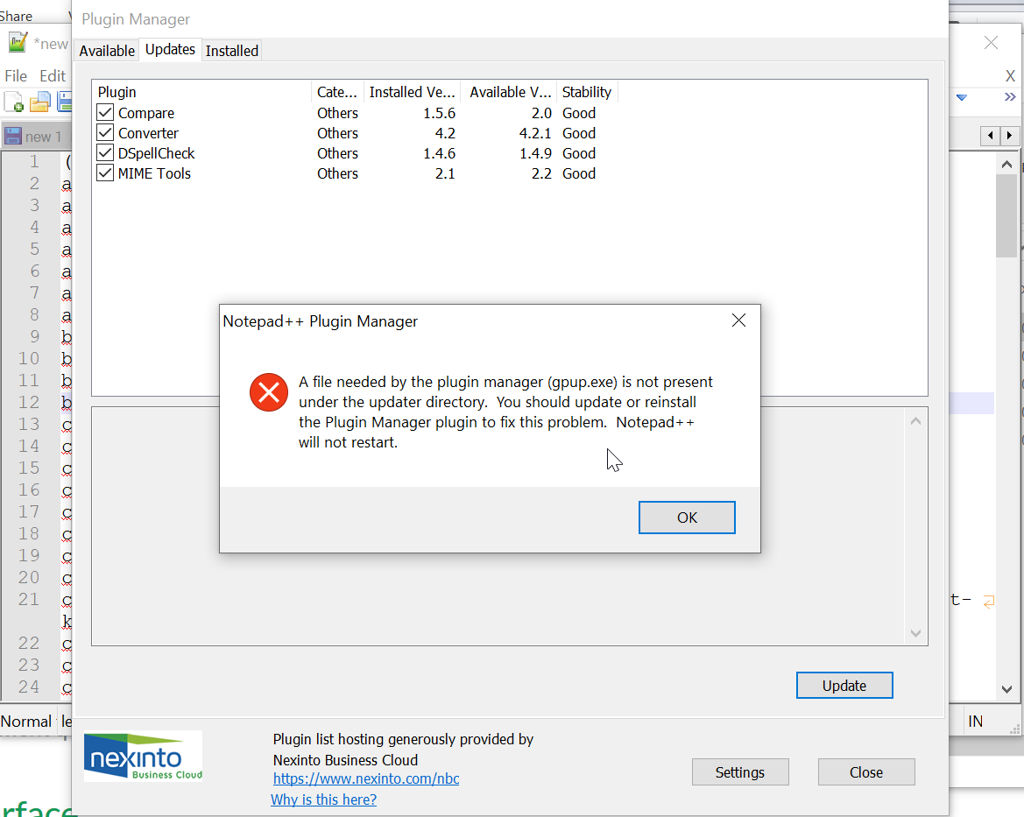The width and height of the screenshot is (1024, 817).
Task: Select the Converter plugin row name
Action: pos(148,133)
